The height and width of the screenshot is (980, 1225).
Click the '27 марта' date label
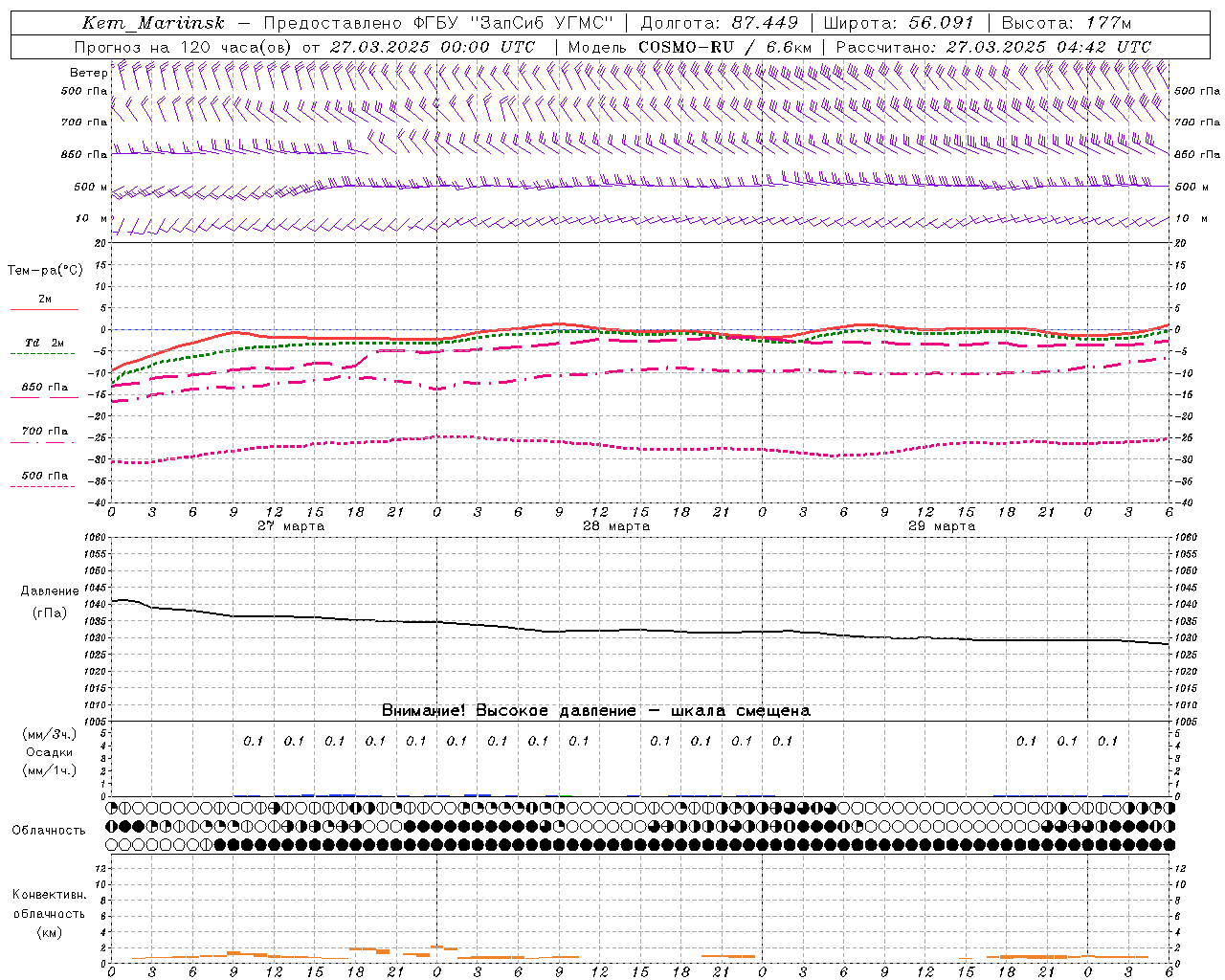pos(291,526)
